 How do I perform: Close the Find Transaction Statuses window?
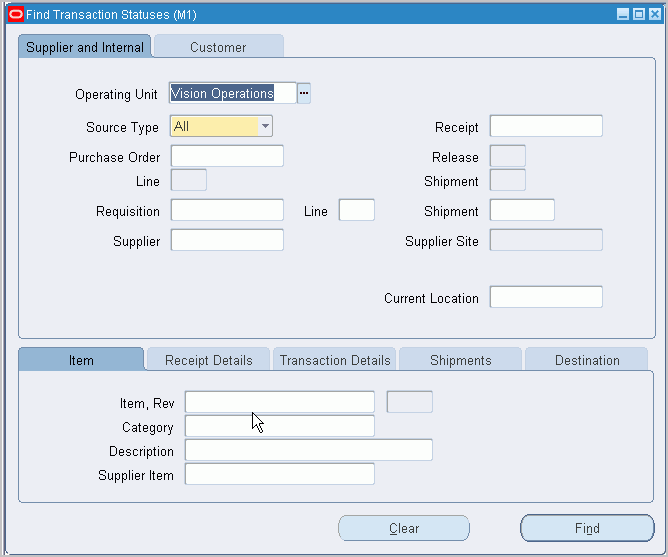[655, 14]
